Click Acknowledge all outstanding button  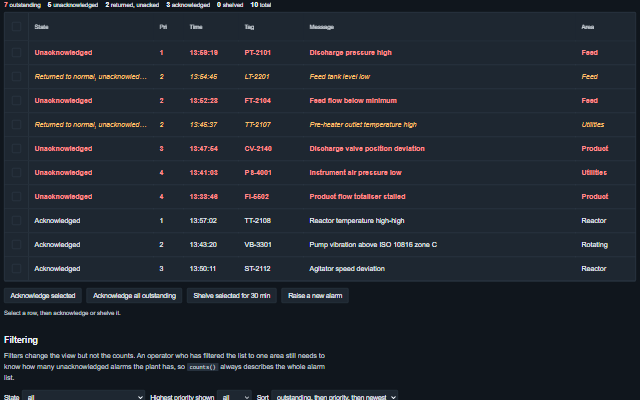(x=134, y=296)
